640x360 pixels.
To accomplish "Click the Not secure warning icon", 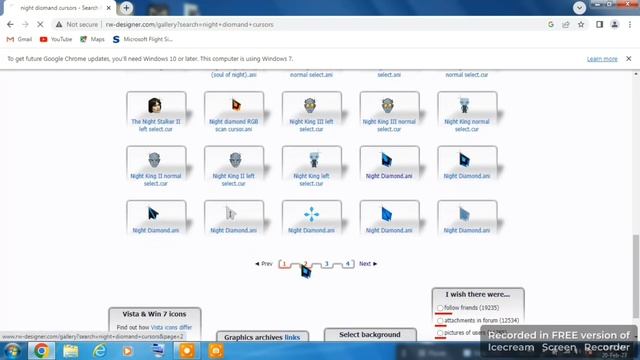I will (x=59, y=24).
